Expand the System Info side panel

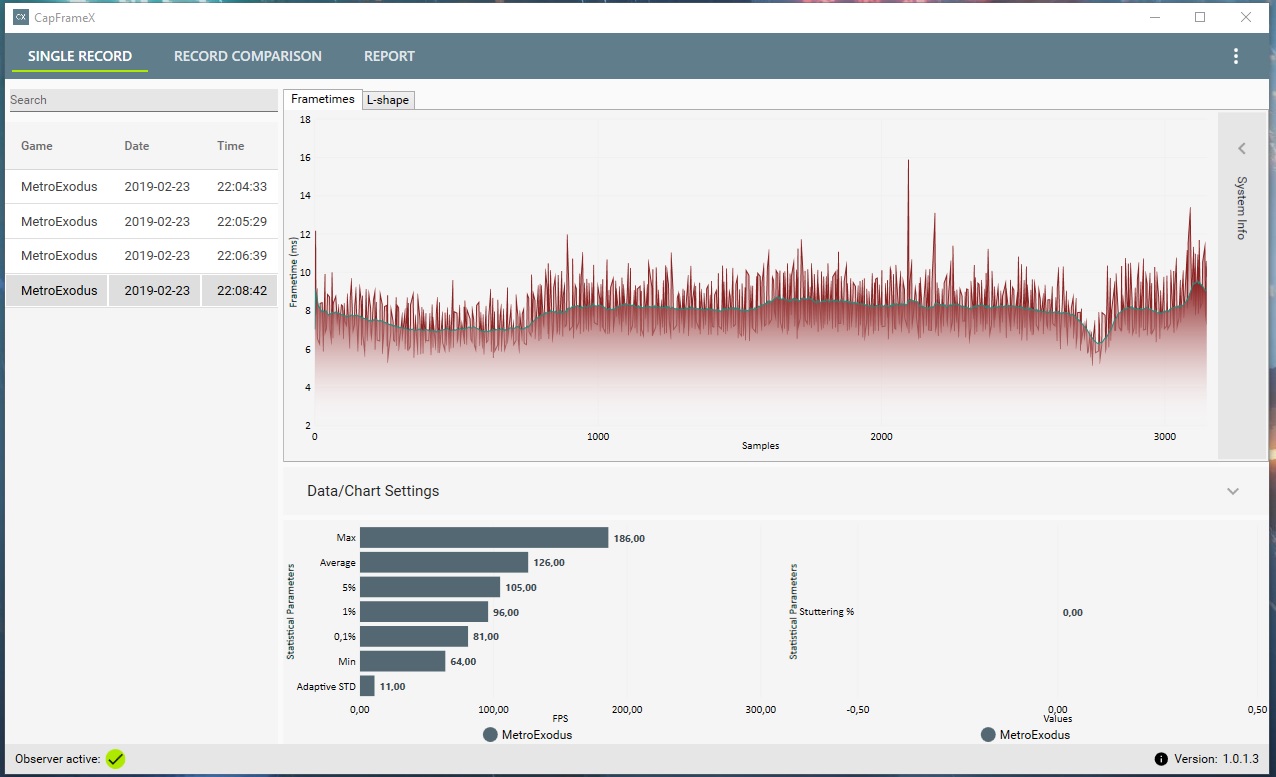[1242, 148]
